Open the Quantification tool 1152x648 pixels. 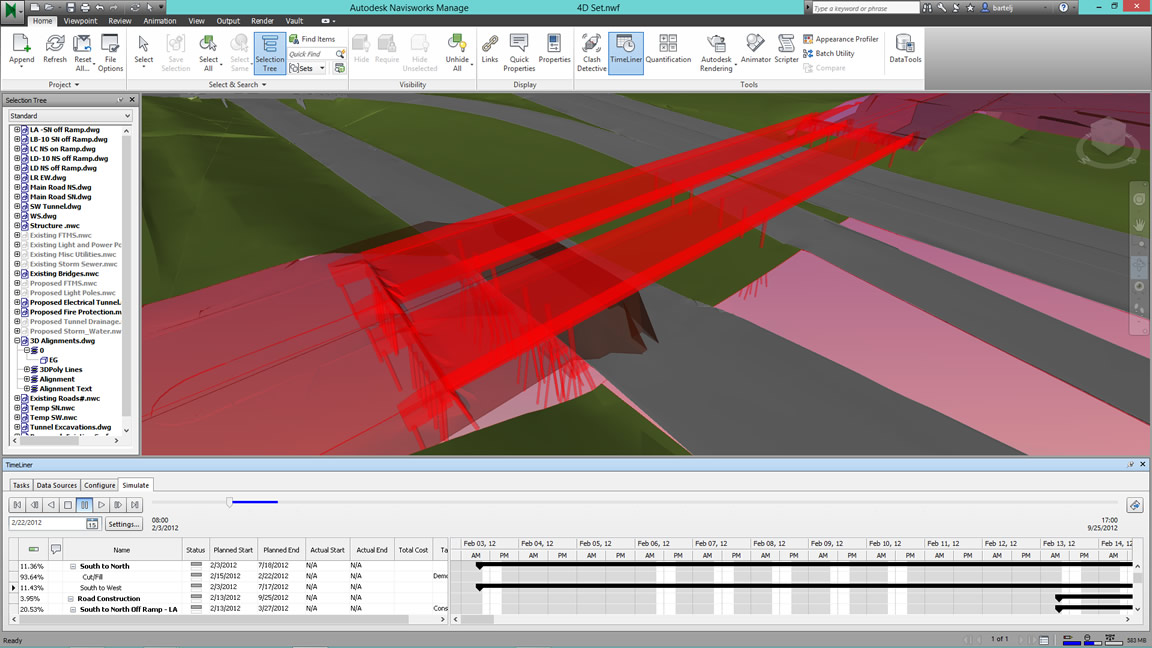point(668,51)
